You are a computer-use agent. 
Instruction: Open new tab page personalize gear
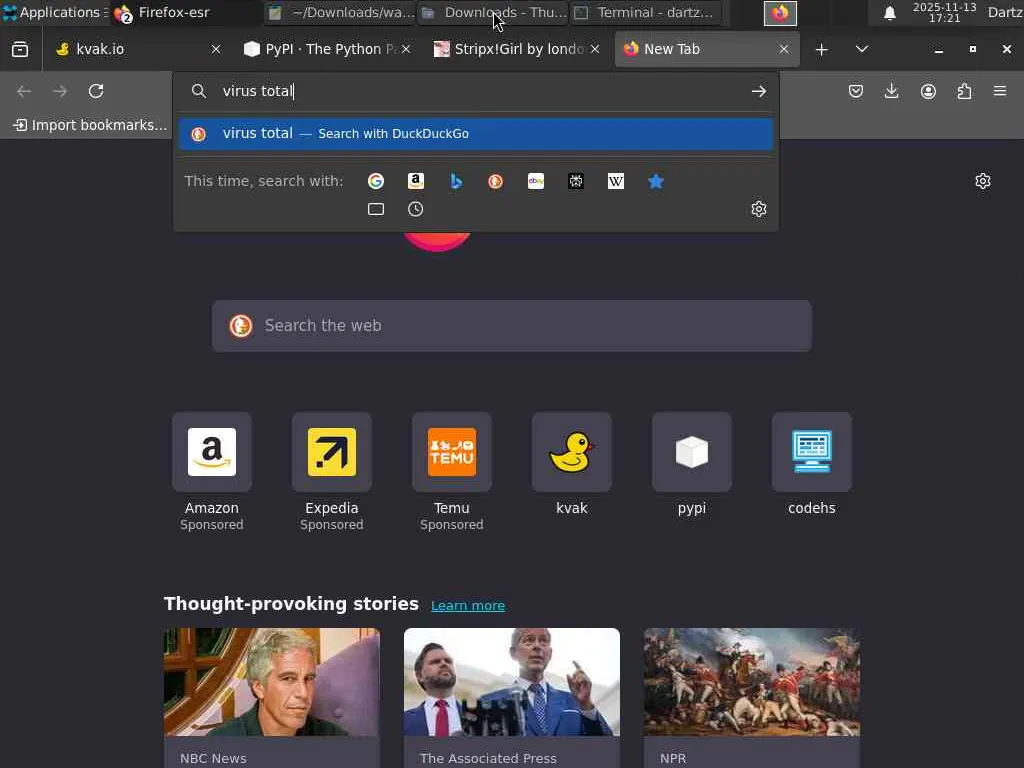(983, 181)
